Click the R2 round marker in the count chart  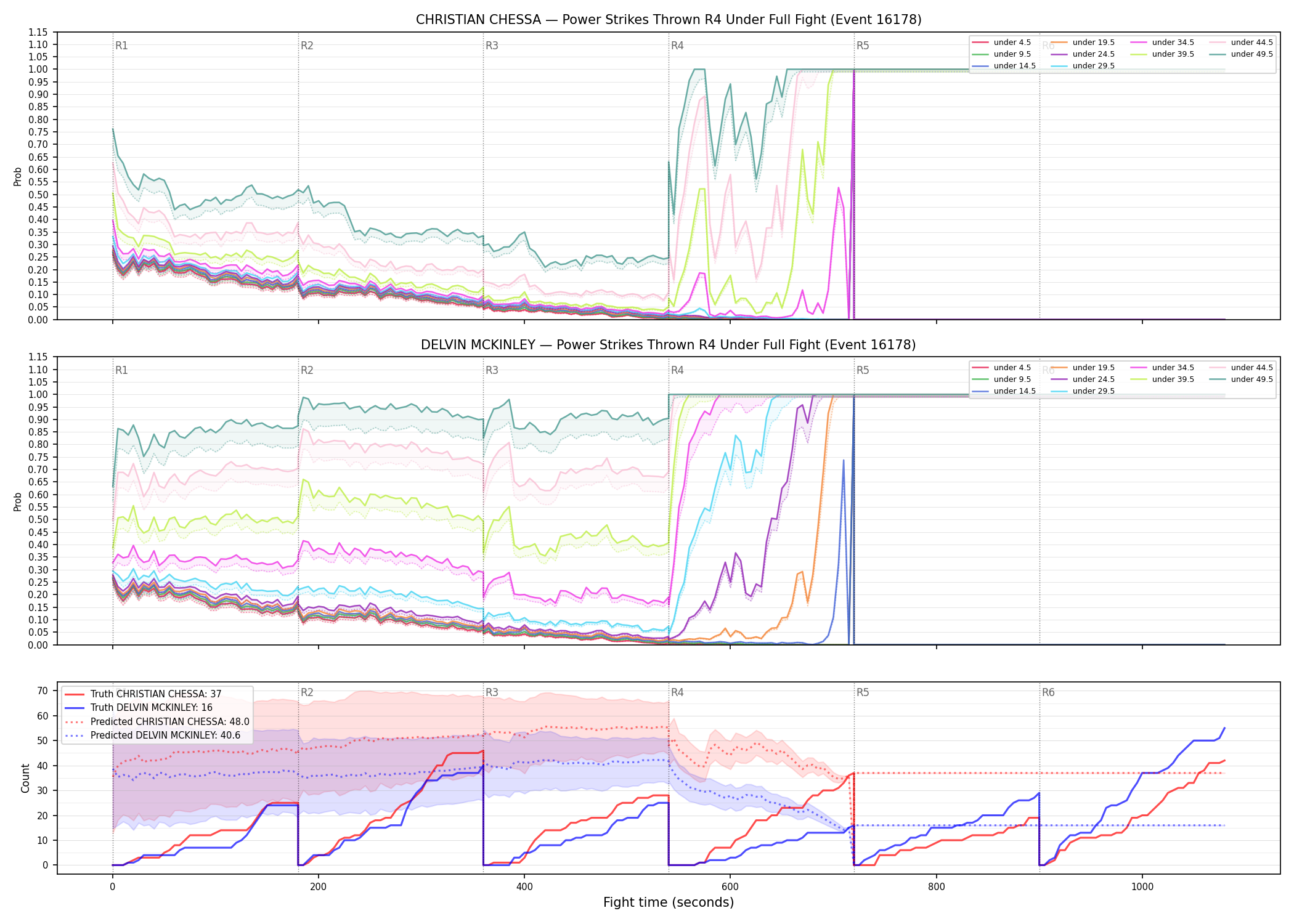coord(307,693)
